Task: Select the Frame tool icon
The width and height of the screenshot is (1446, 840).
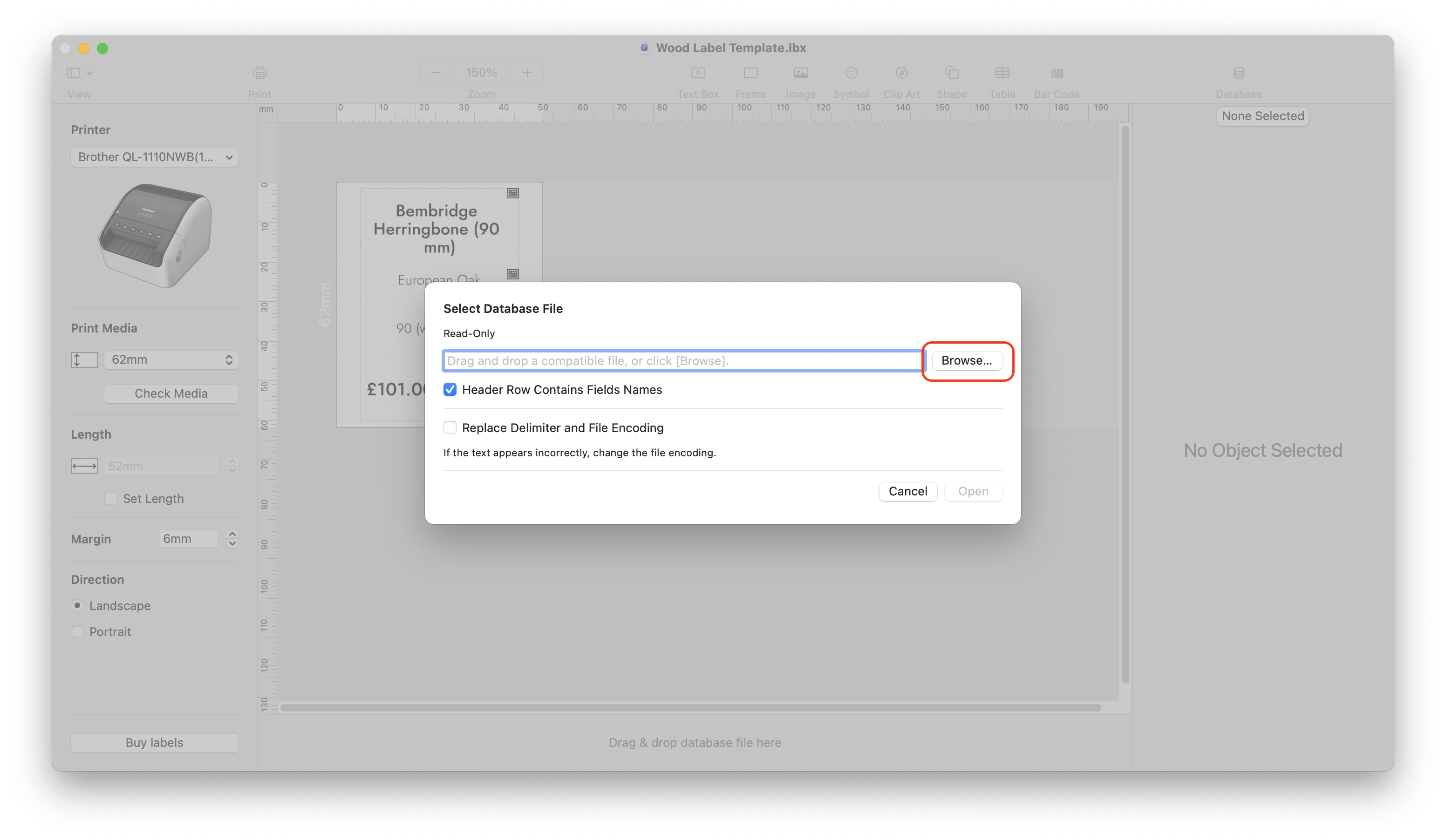Action: pyautogui.click(x=750, y=73)
